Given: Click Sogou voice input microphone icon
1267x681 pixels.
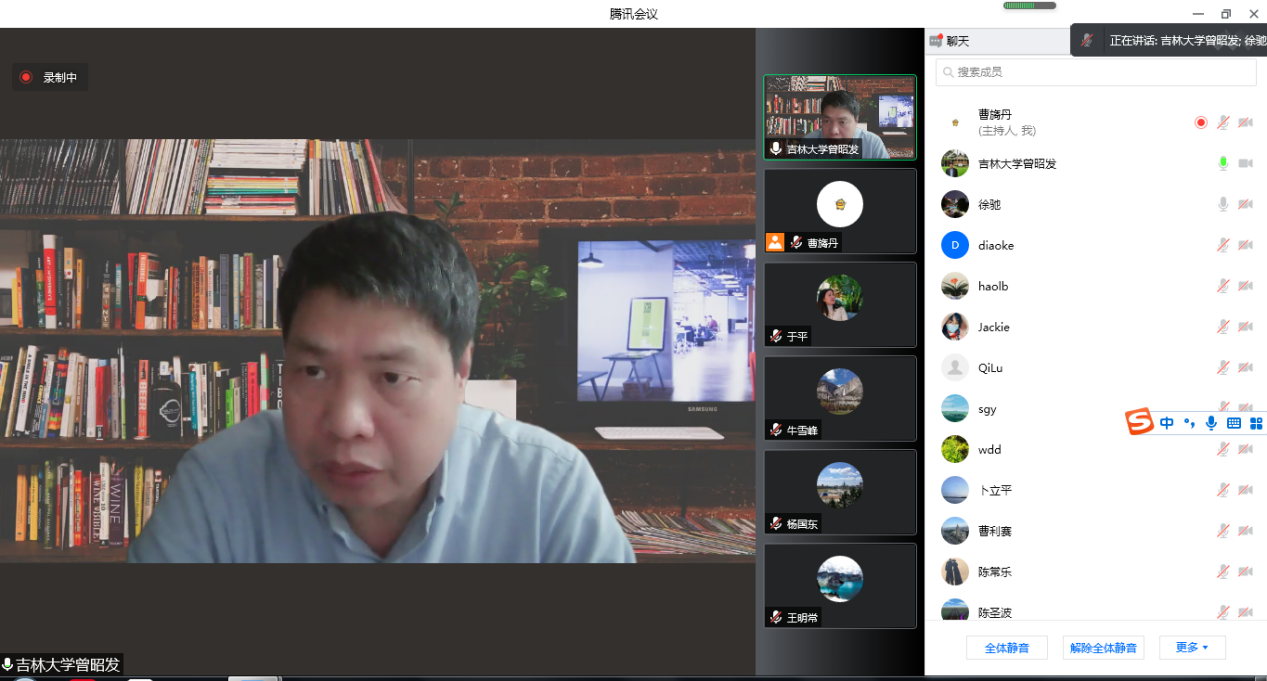Looking at the screenshot, I should (1211, 423).
